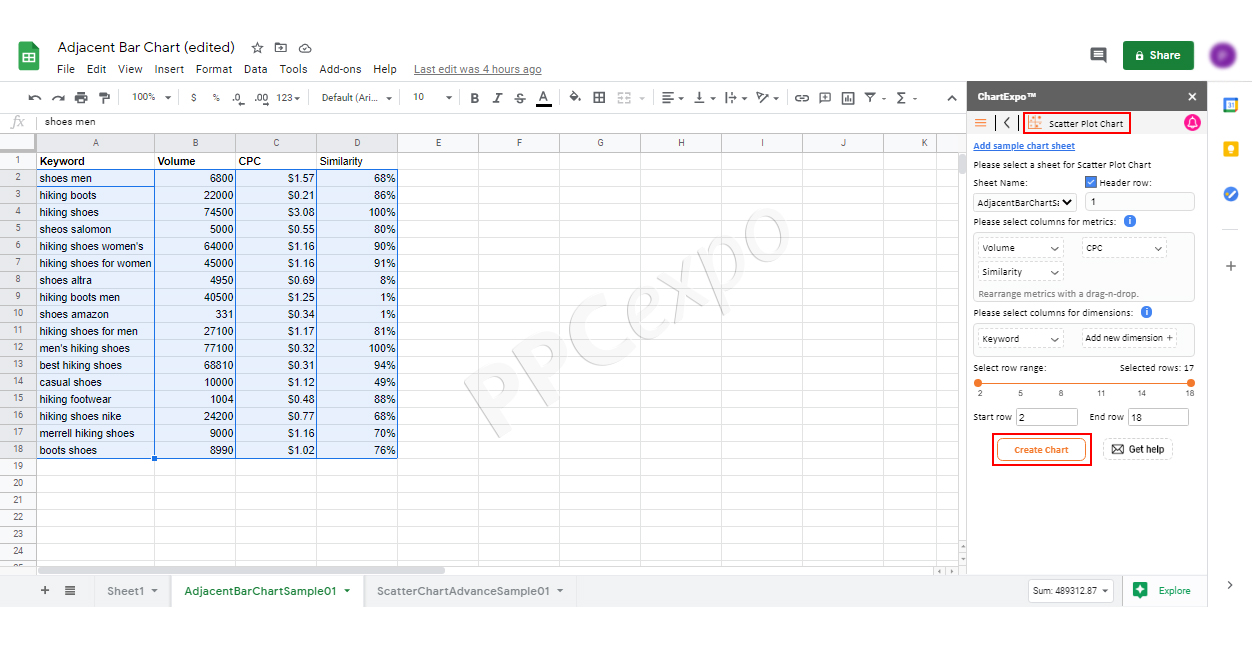Open the Keyword dimension dropdown
1253x646 pixels.
click(1020, 339)
